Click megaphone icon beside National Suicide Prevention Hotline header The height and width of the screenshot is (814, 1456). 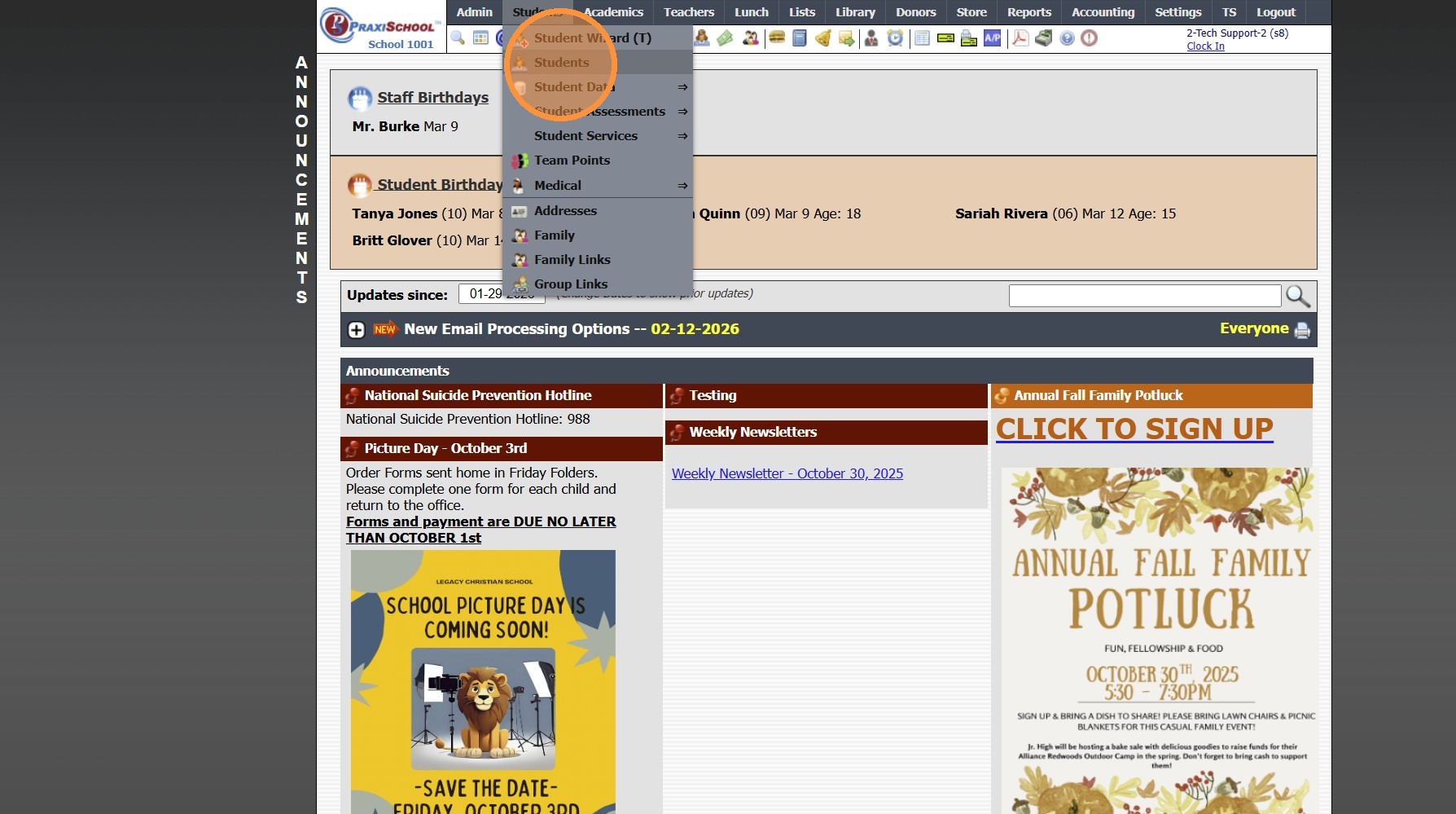352,396
